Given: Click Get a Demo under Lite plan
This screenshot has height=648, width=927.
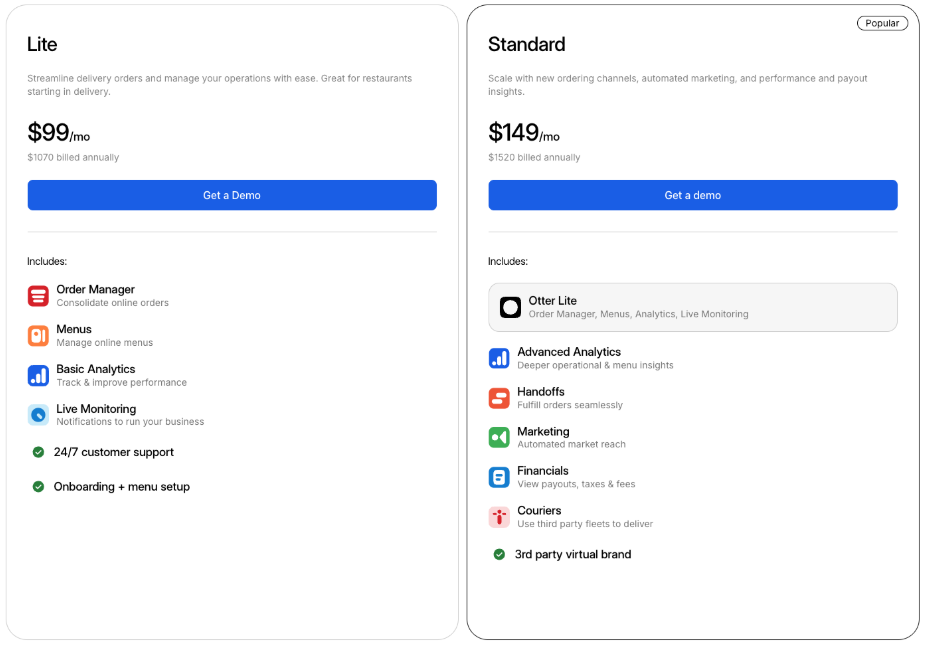Looking at the screenshot, I should (x=232, y=195).
